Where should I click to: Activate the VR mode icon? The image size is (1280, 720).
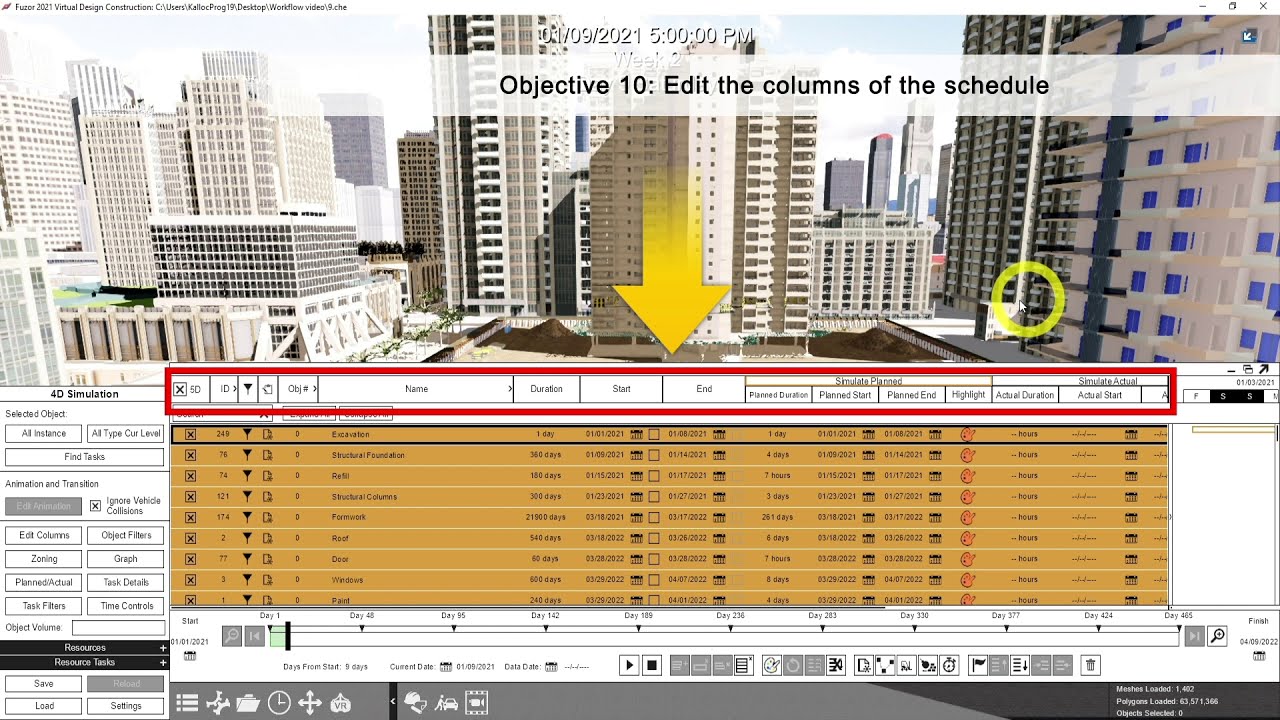pos(341,703)
